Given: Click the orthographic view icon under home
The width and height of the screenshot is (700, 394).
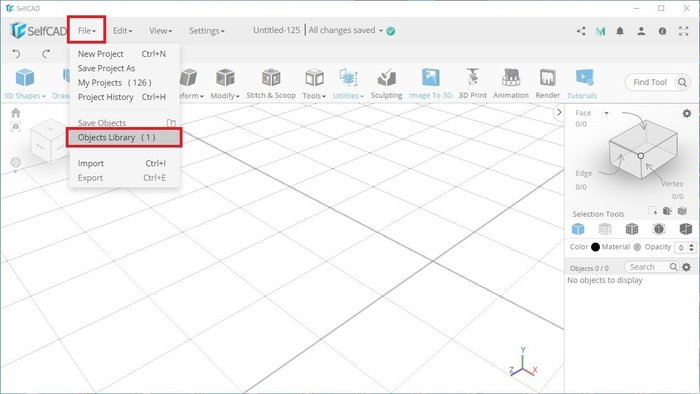Looking at the screenshot, I should (16, 127).
